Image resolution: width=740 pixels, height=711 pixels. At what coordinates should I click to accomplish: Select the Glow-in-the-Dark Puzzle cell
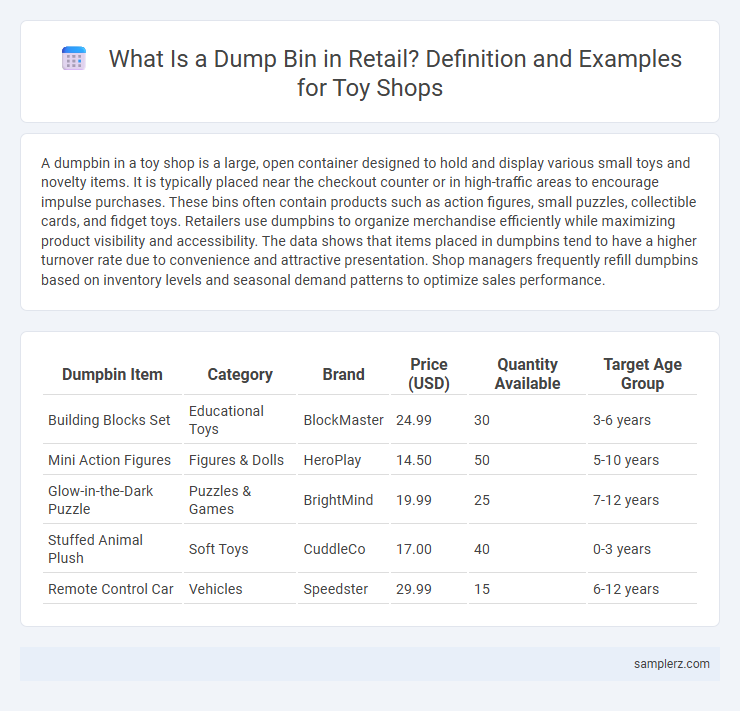point(112,500)
